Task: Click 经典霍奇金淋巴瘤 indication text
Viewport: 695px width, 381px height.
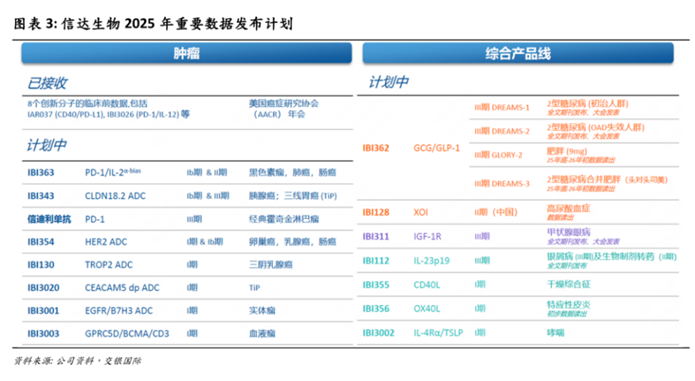Action: click(x=284, y=219)
